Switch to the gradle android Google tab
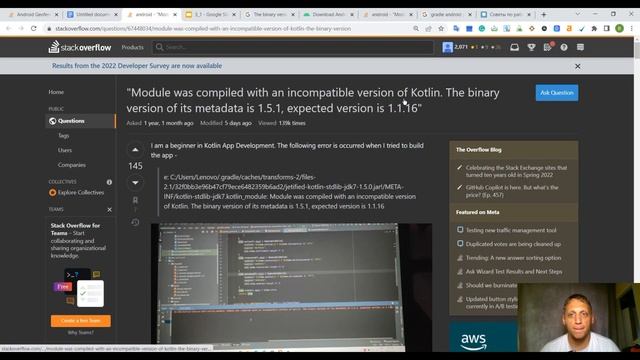 tap(446, 14)
